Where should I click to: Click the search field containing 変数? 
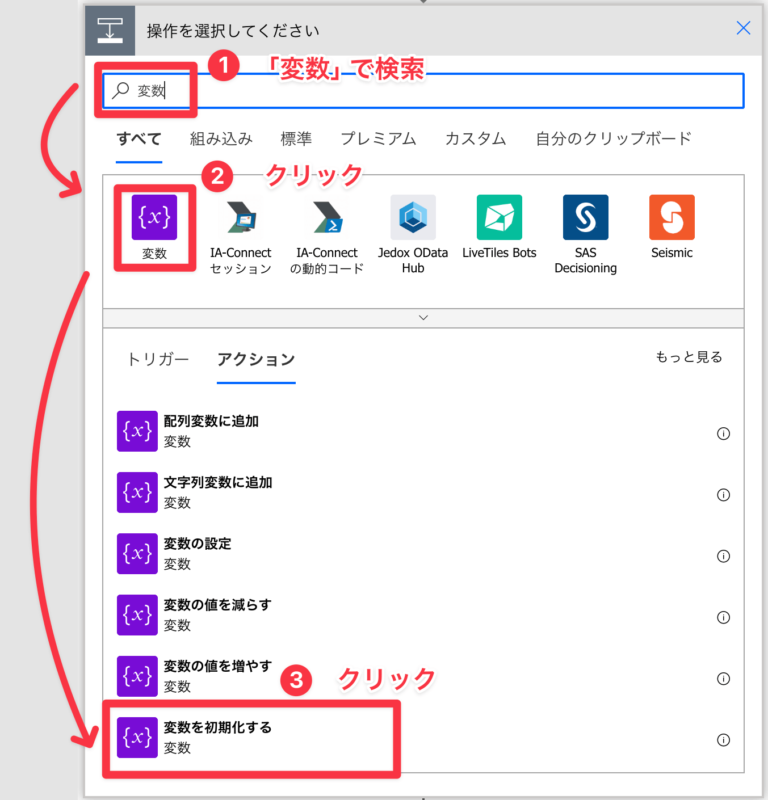pos(450,90)
